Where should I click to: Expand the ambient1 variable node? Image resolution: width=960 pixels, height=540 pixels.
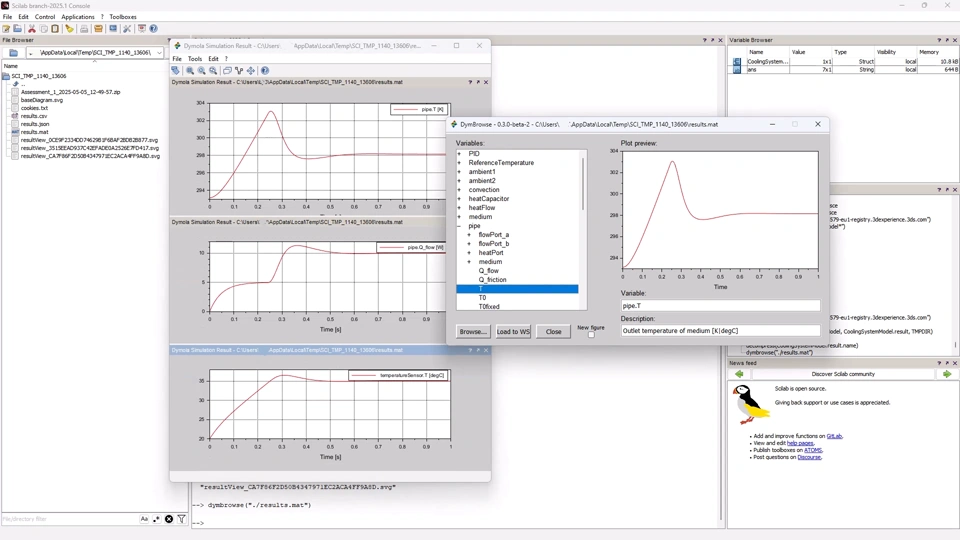(x=459, y=172)
